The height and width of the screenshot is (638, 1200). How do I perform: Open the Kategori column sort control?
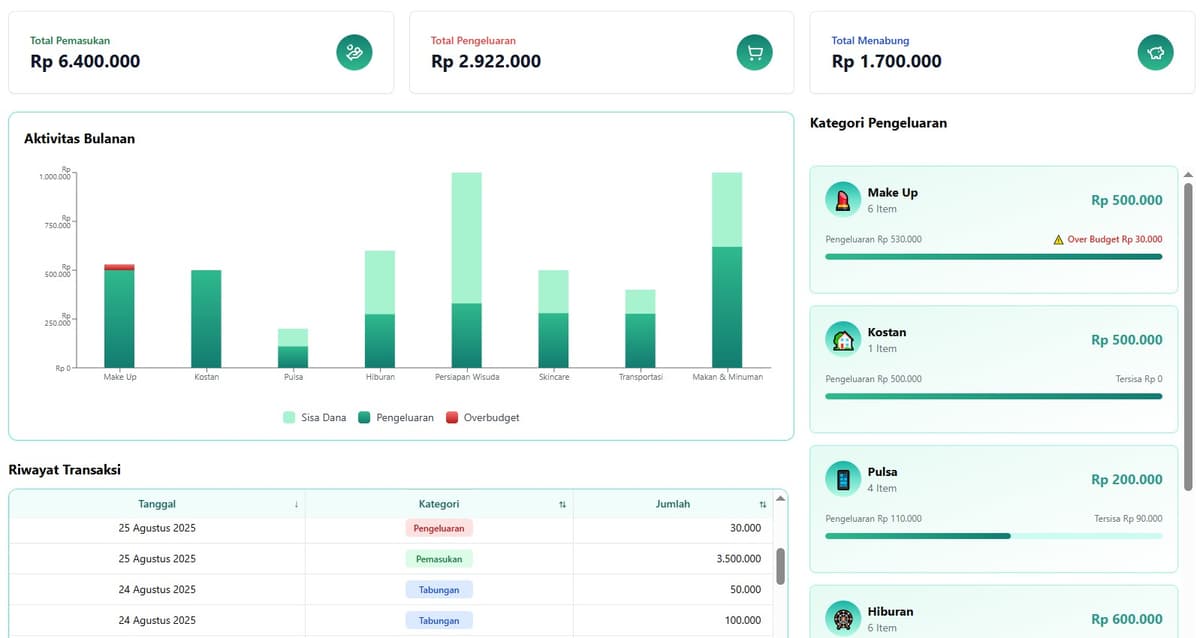coord(562,504)
